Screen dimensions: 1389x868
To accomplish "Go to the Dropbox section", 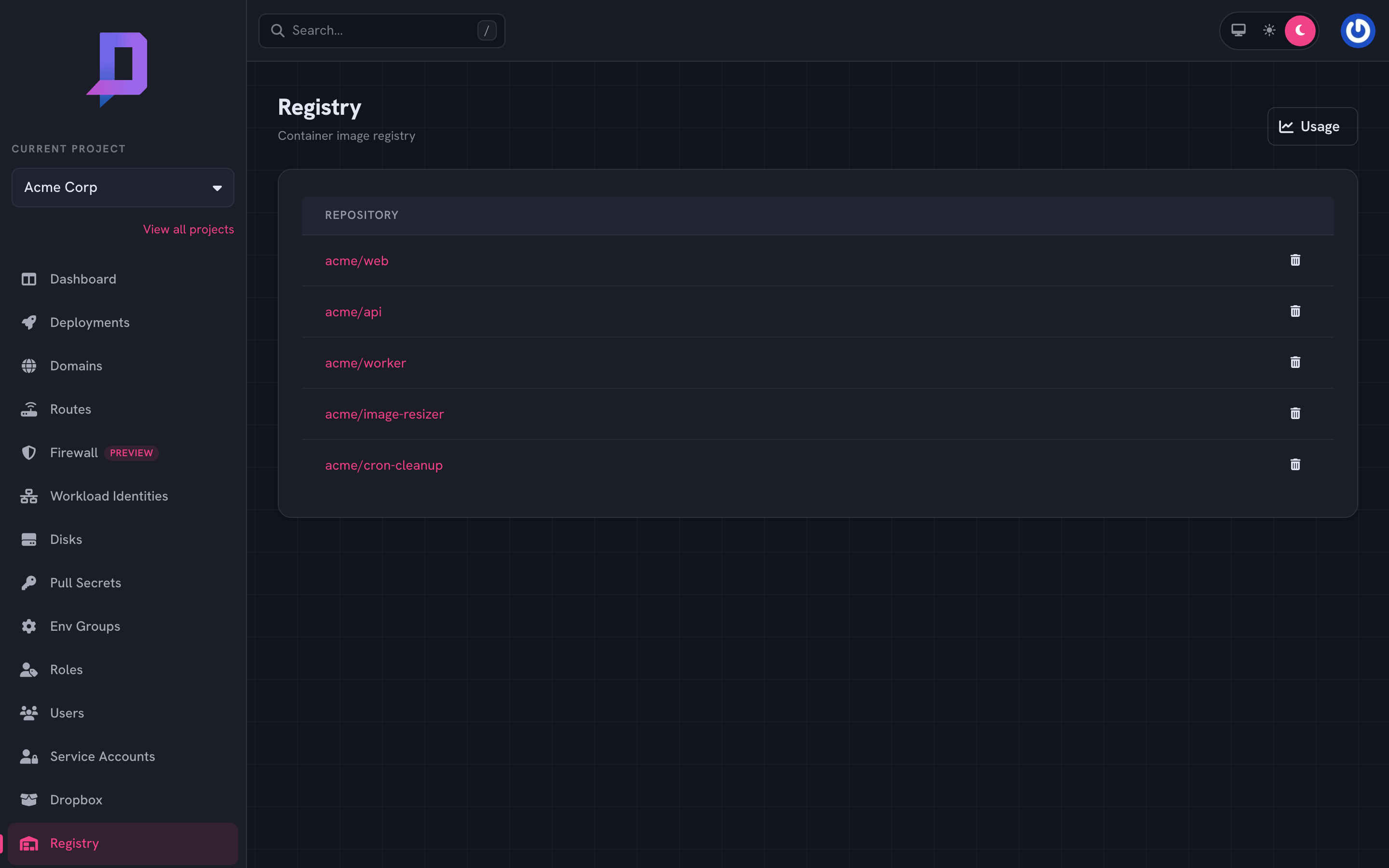I will 122,800.
